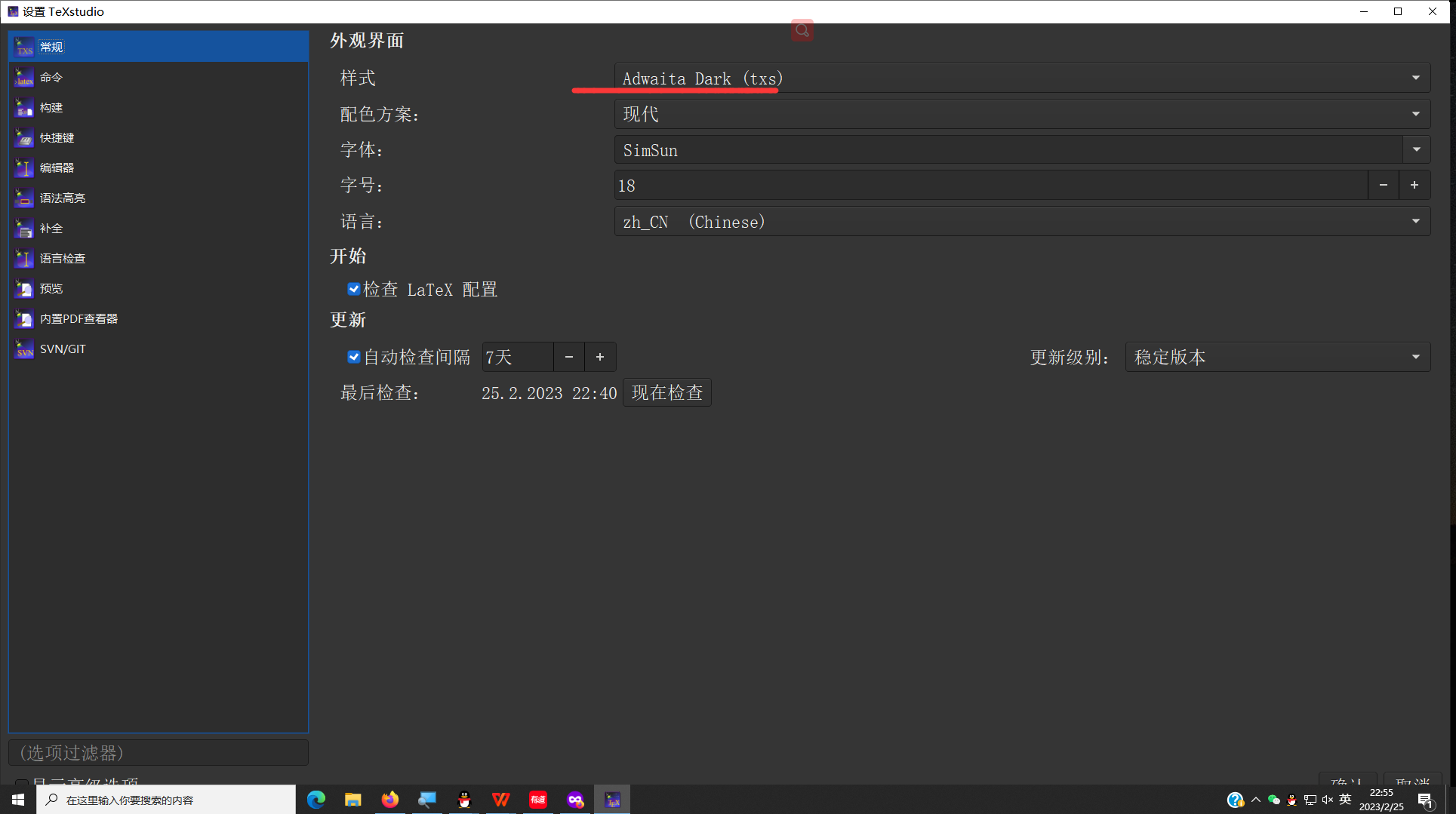Open the notification center icon
Screen dimensions: 1456x814
pyautogui.click(x=1425, y=800)
